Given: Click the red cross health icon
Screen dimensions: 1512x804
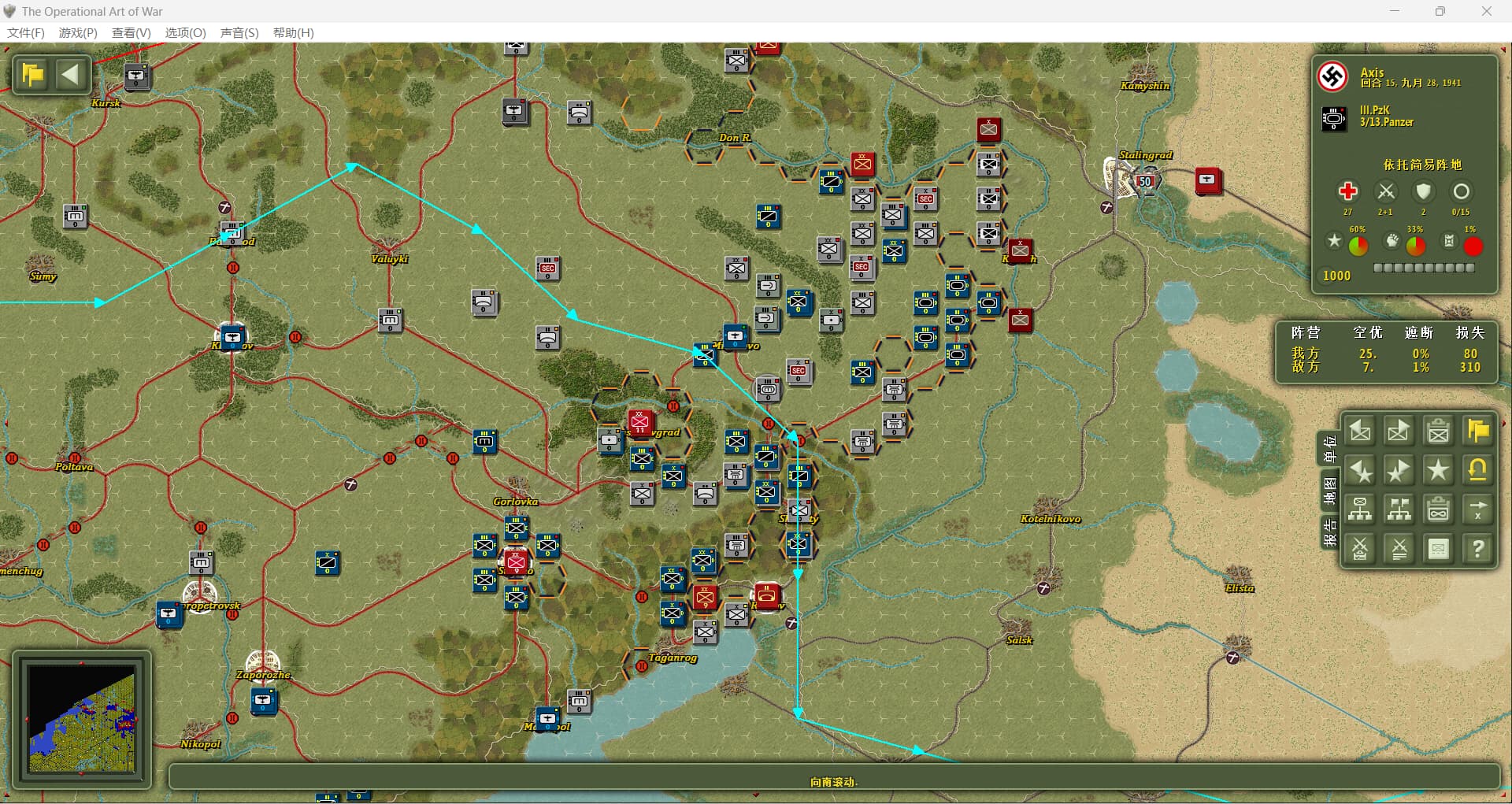Looking at the screenshot, I should tap(1347, 191).
